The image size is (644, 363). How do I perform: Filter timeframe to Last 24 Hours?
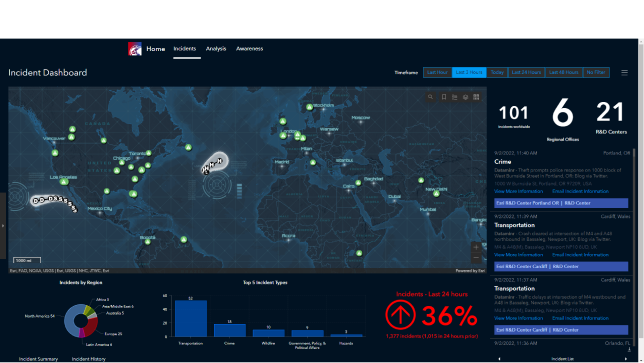point(526,72)
